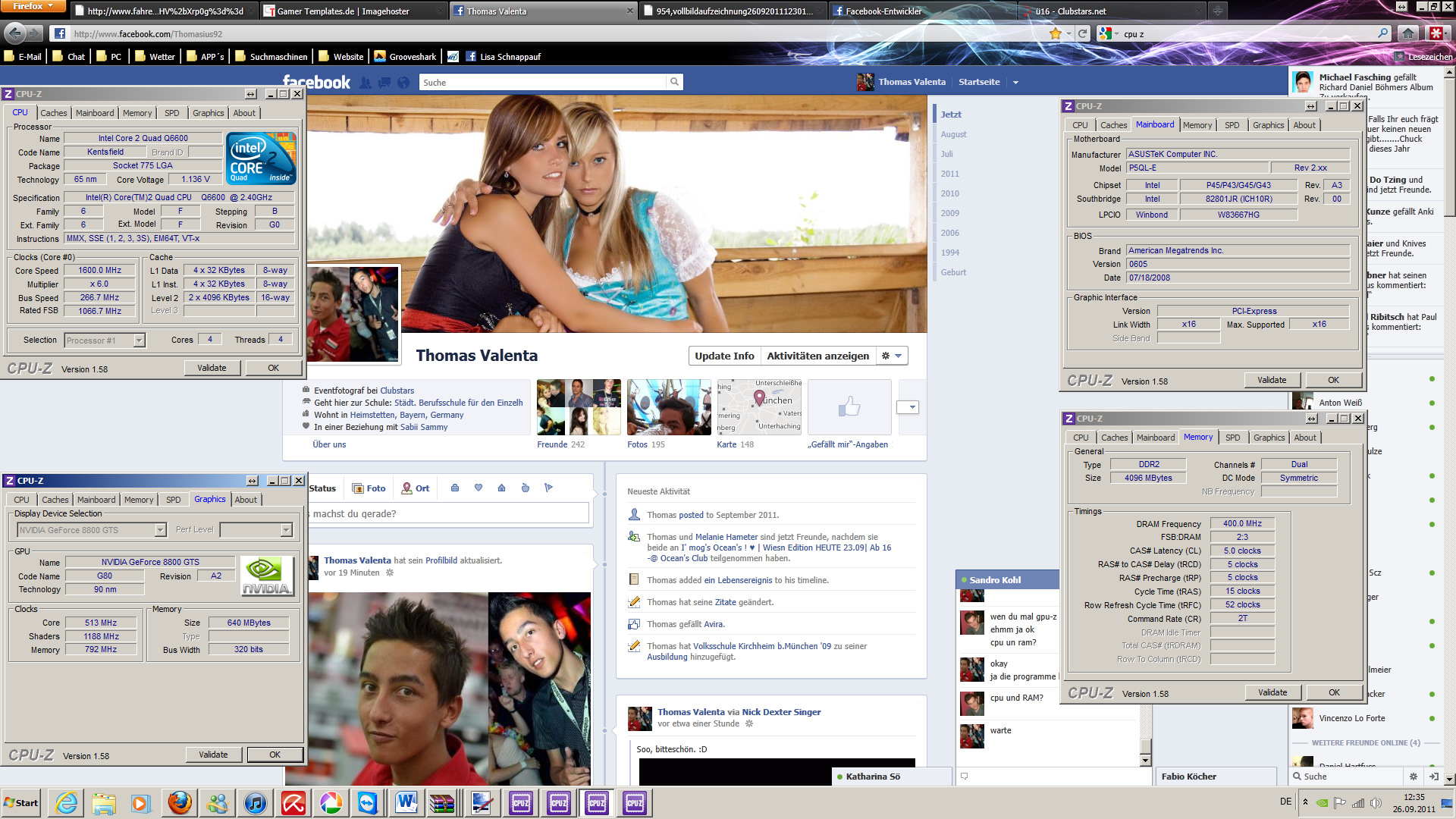Launch iTunes from the taskbar

(x=256, y=802)
